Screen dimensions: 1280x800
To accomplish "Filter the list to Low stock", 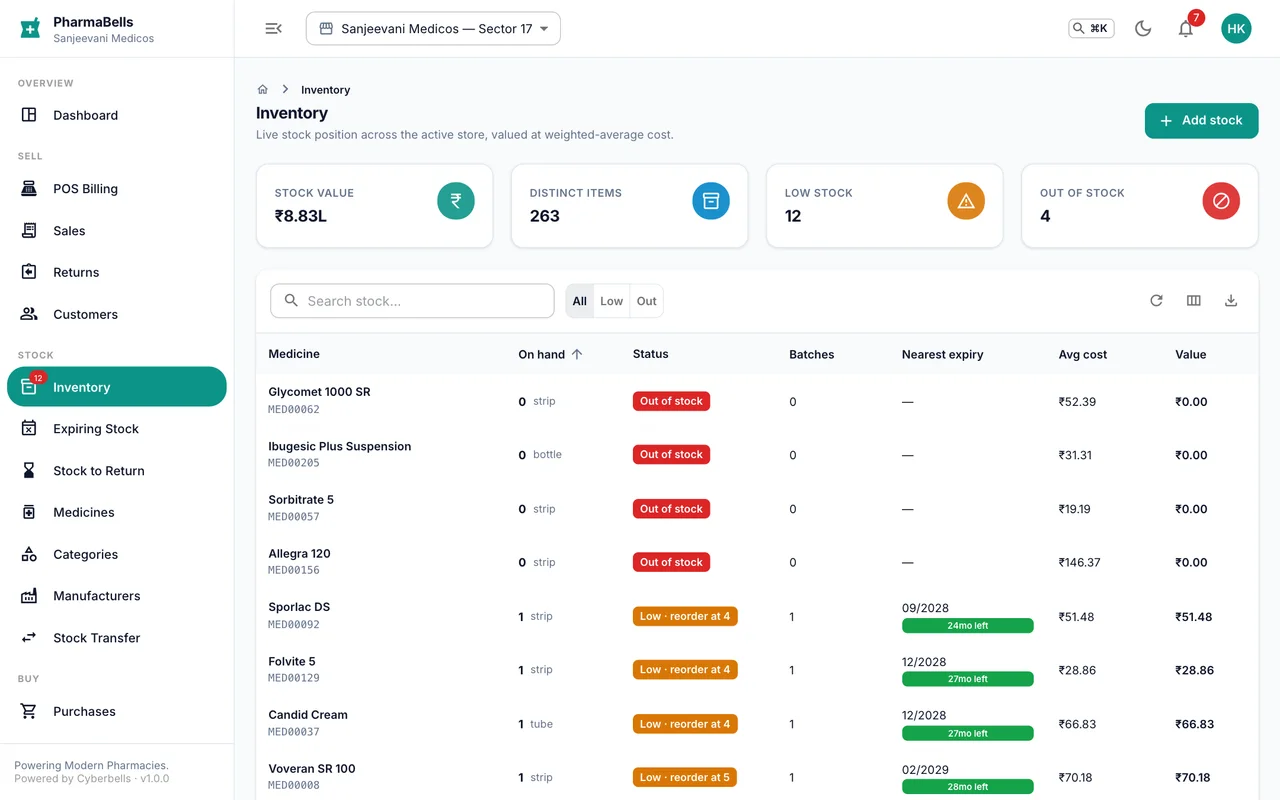I will 611,301.
